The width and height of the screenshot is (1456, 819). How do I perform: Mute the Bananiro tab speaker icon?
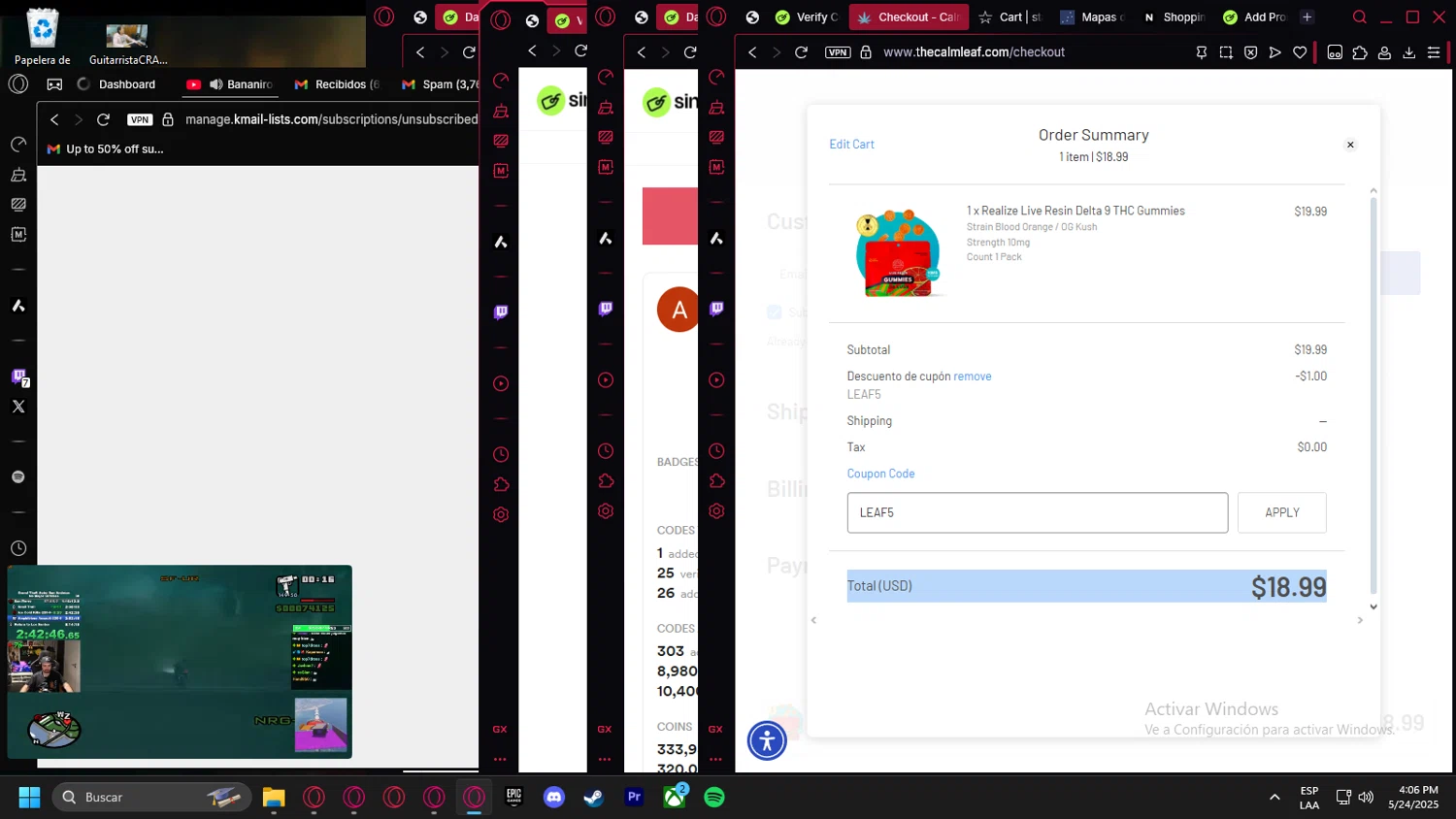[216, 84]
